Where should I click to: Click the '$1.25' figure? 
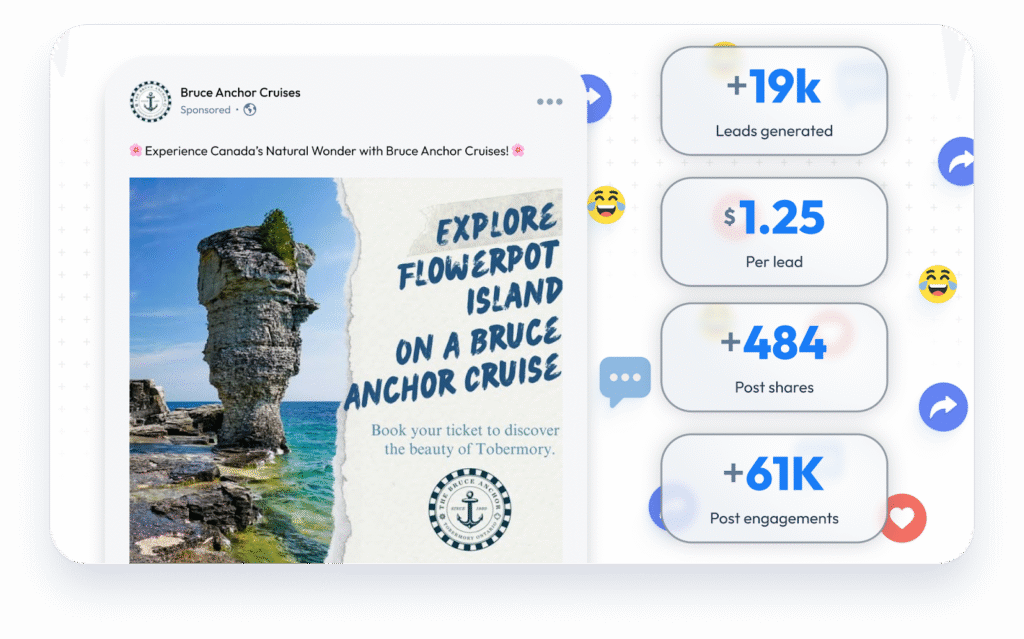pos(774,217)
